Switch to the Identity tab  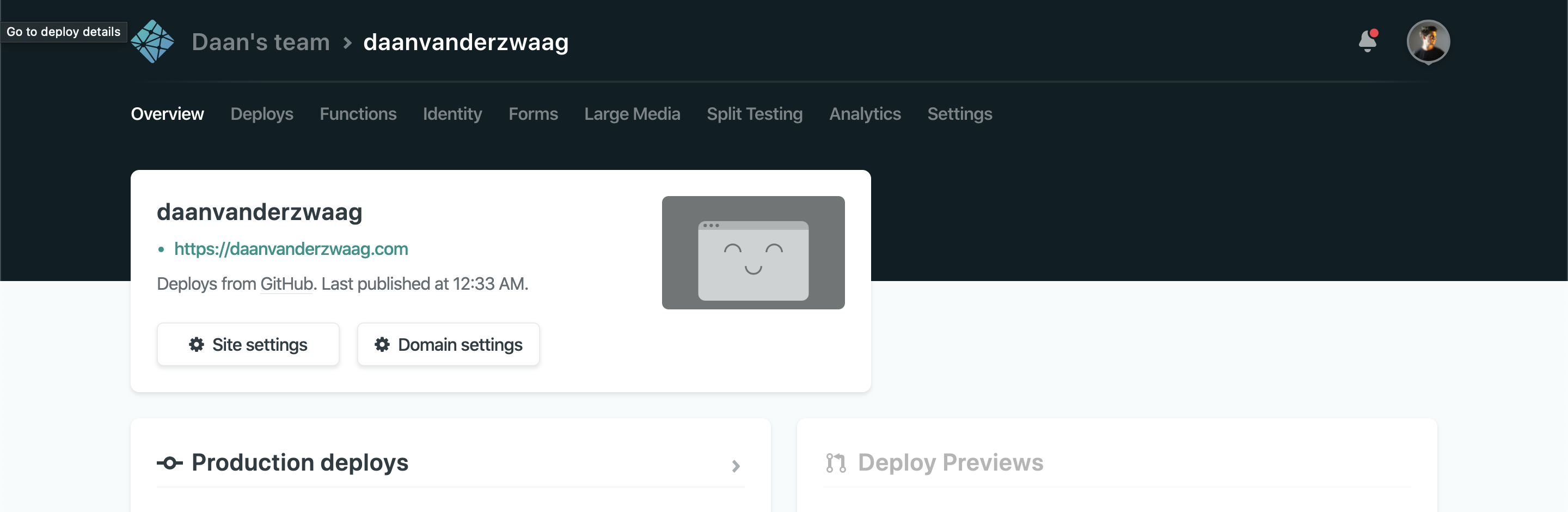[452, 114]
